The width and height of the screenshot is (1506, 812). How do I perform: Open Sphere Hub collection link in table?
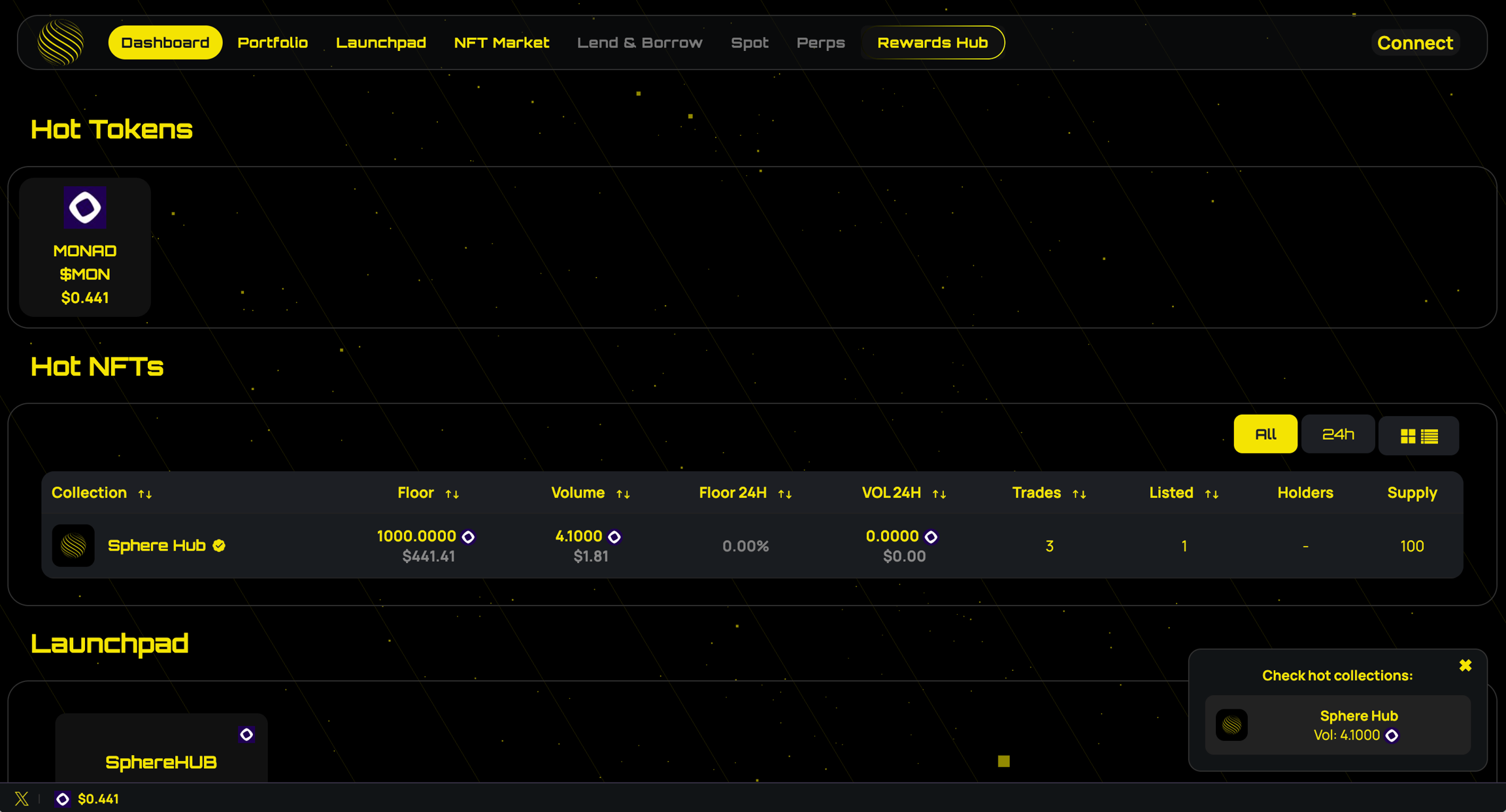point(157,545)
